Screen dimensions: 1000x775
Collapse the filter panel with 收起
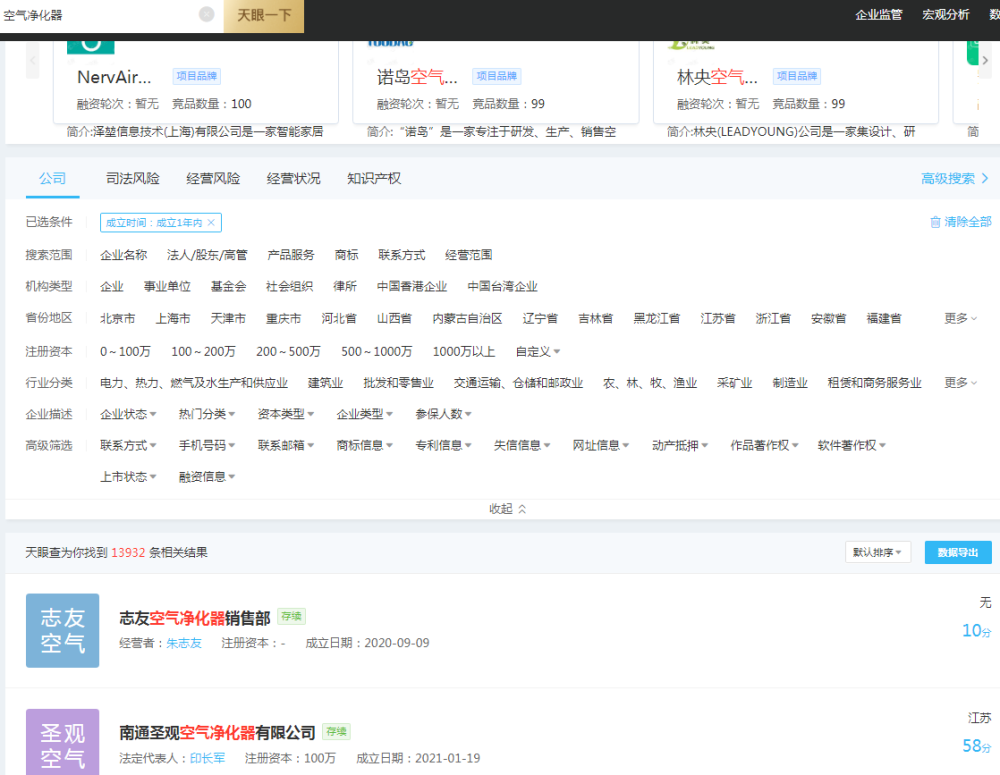[x=508, y=508]
